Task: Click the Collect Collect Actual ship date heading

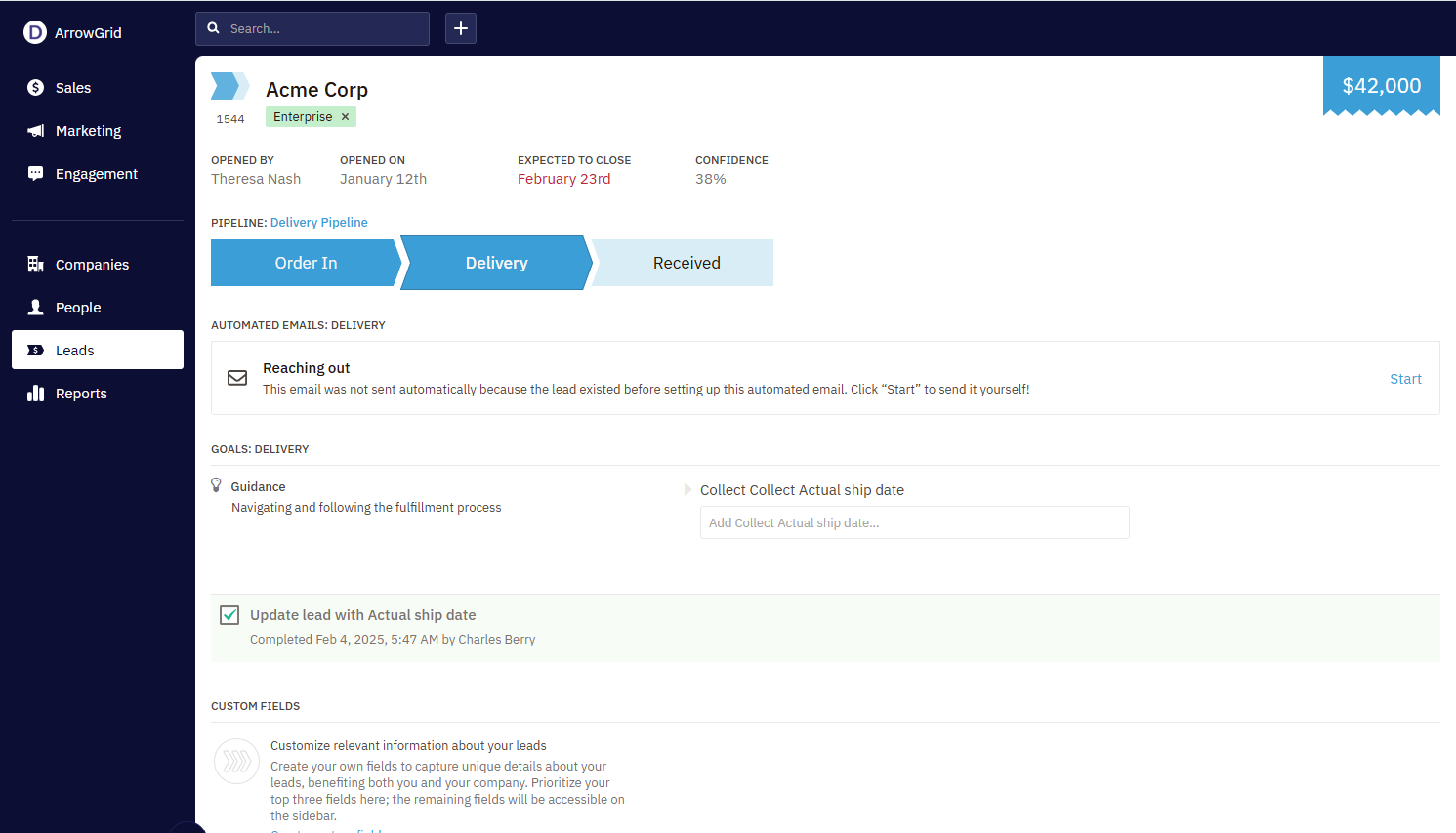Action: point(802,490)
